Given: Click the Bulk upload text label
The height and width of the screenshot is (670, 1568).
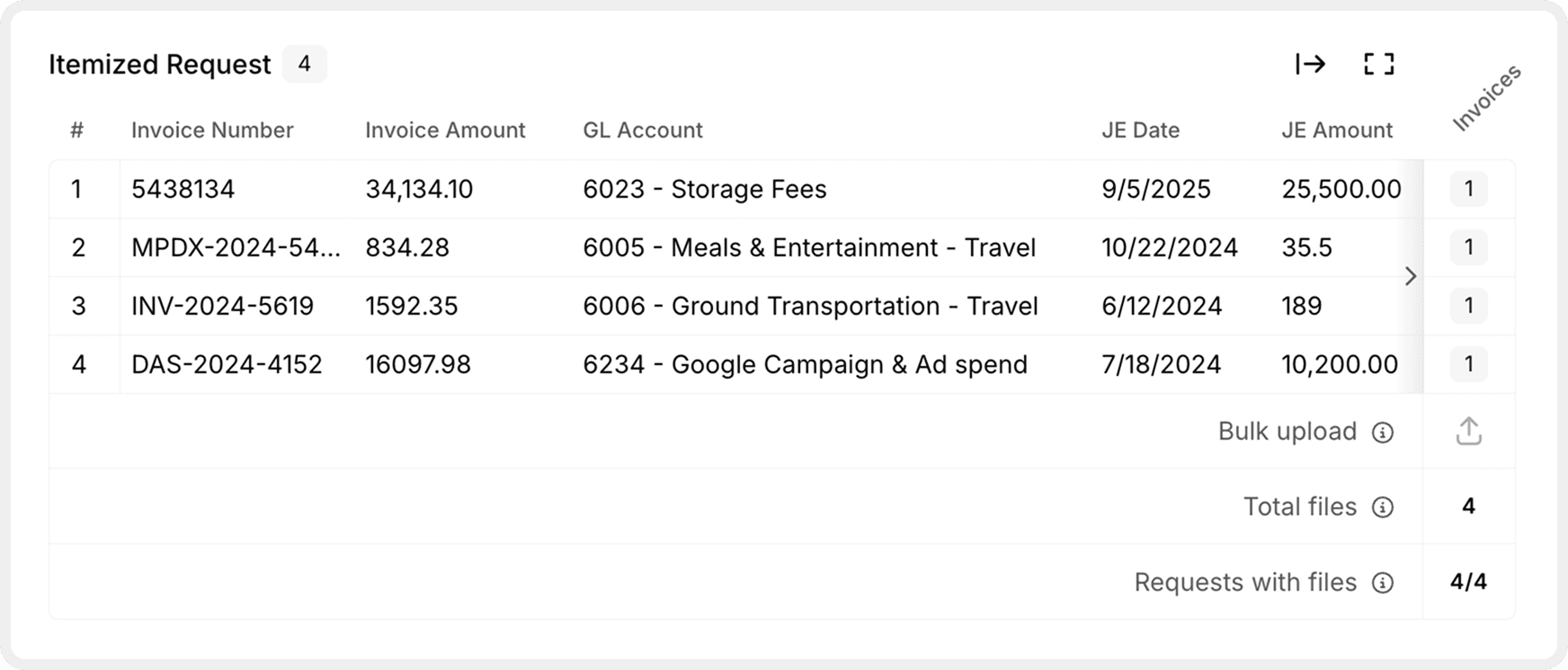Looking at the screenshot, I should click(1287, 432).
